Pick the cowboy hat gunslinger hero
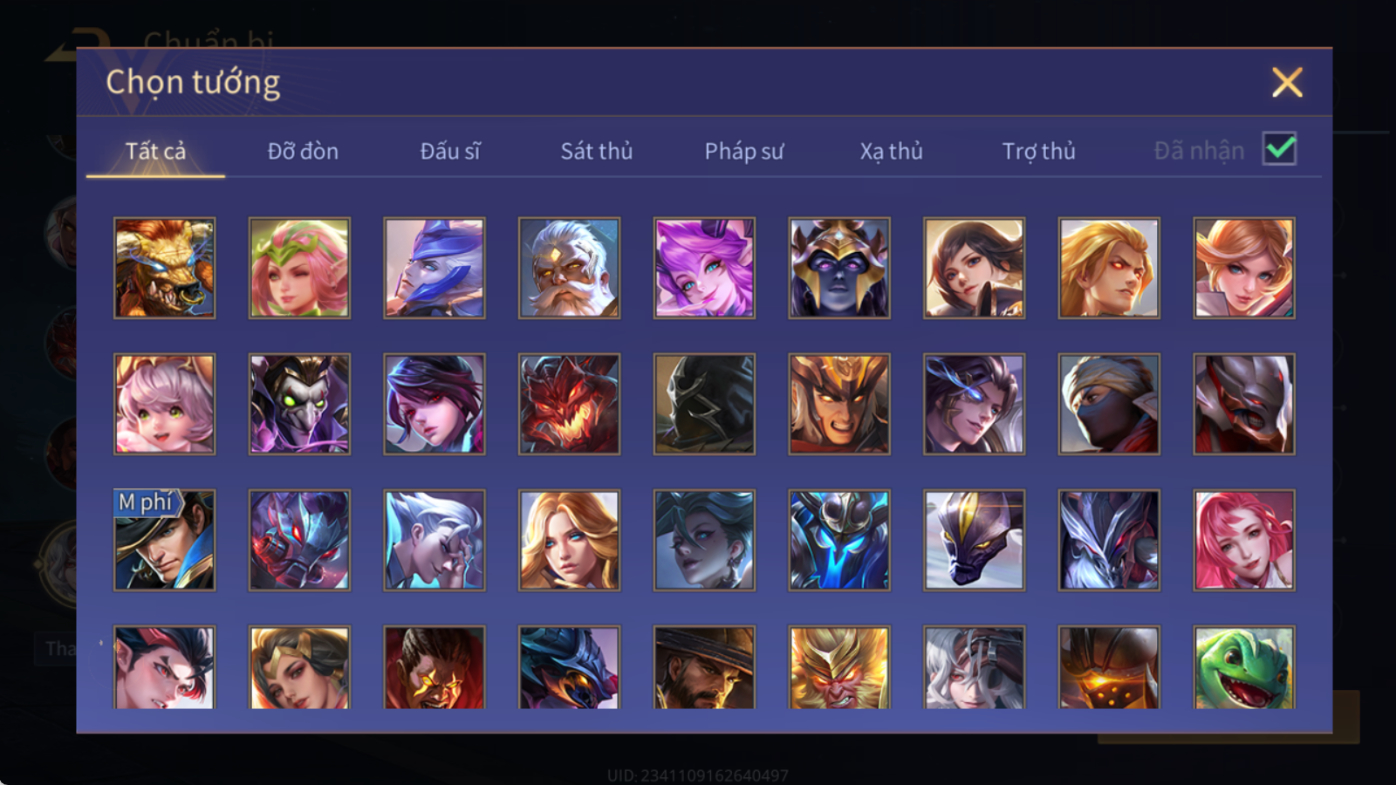 click(x=704, y=667)
